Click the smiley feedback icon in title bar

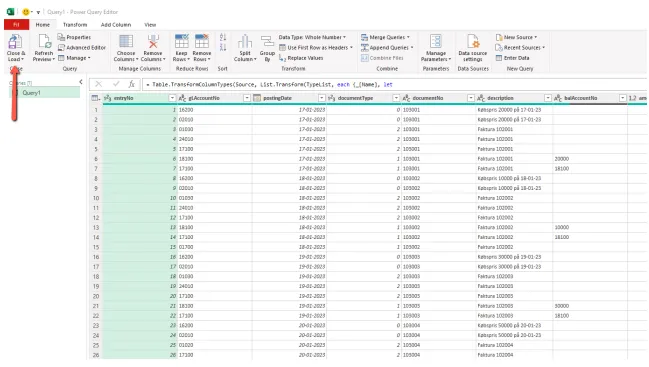click(x=26, y=12)
